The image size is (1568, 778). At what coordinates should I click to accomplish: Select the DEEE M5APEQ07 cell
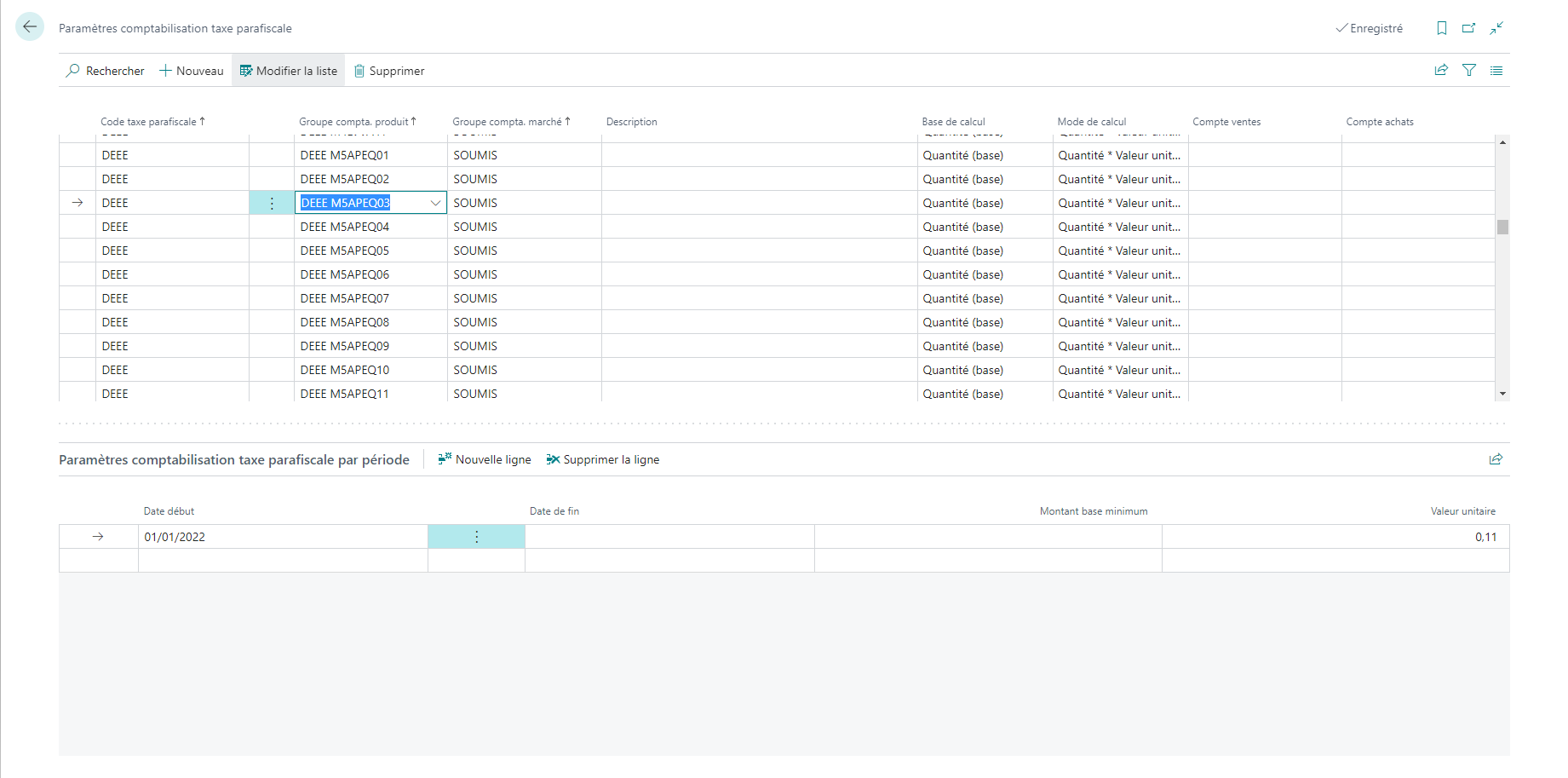tap(370, 298)
